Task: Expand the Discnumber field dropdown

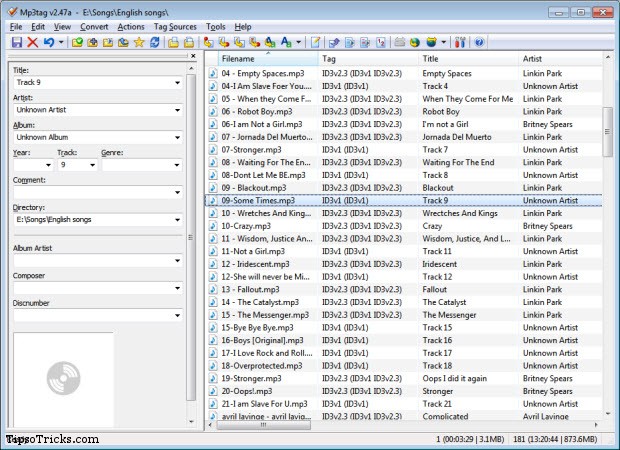Action: 177,316
